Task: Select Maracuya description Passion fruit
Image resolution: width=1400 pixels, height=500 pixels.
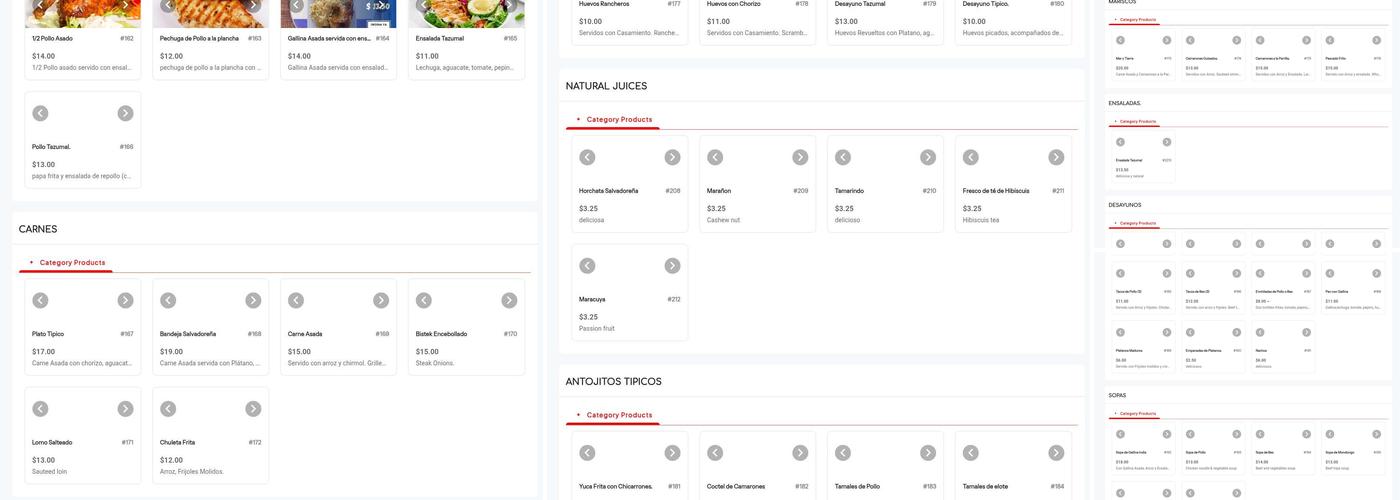Action: click(x=597, y=328)
